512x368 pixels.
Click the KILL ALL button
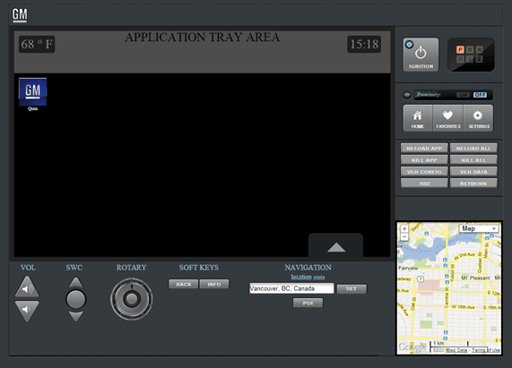pyautogui.click(x=473, y=160)
